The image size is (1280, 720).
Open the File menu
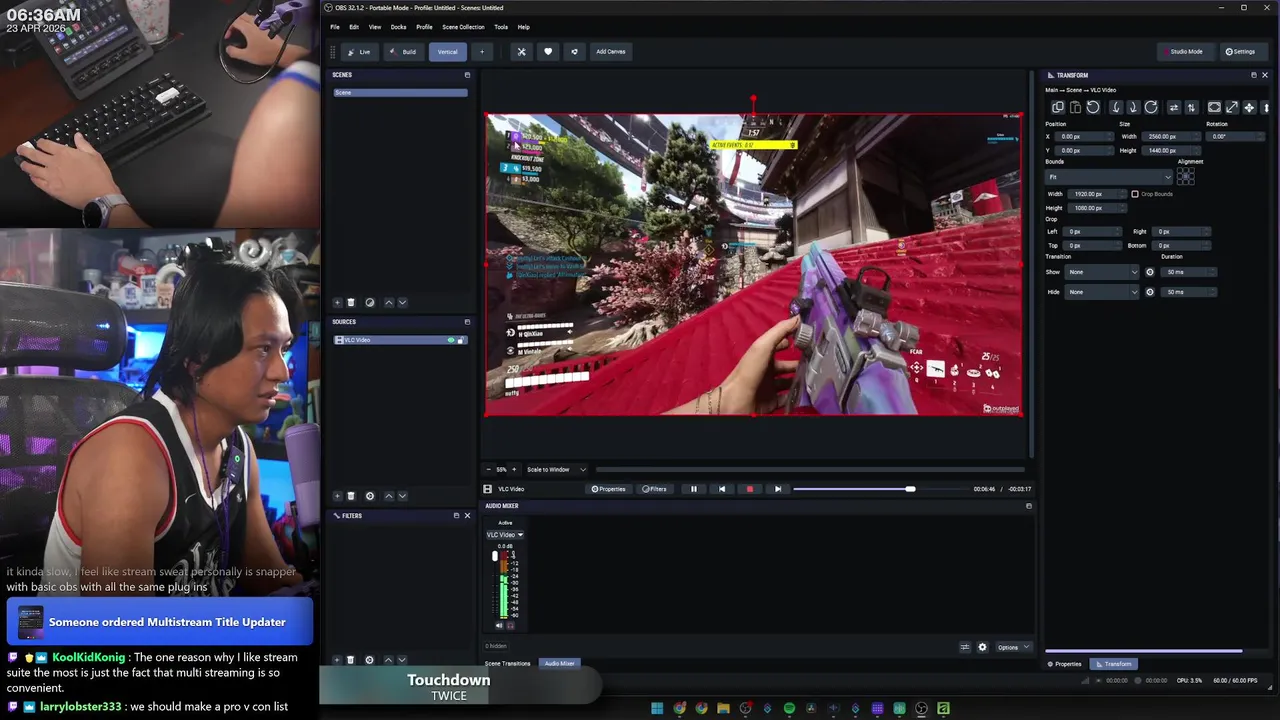pyautogui.click(x=335, y=27)
